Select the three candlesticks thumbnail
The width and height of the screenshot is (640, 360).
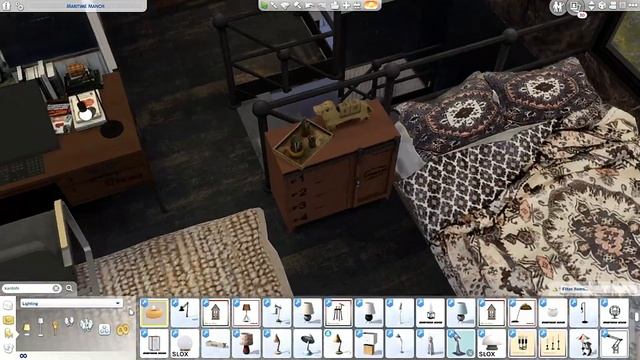tap(553, 344)
